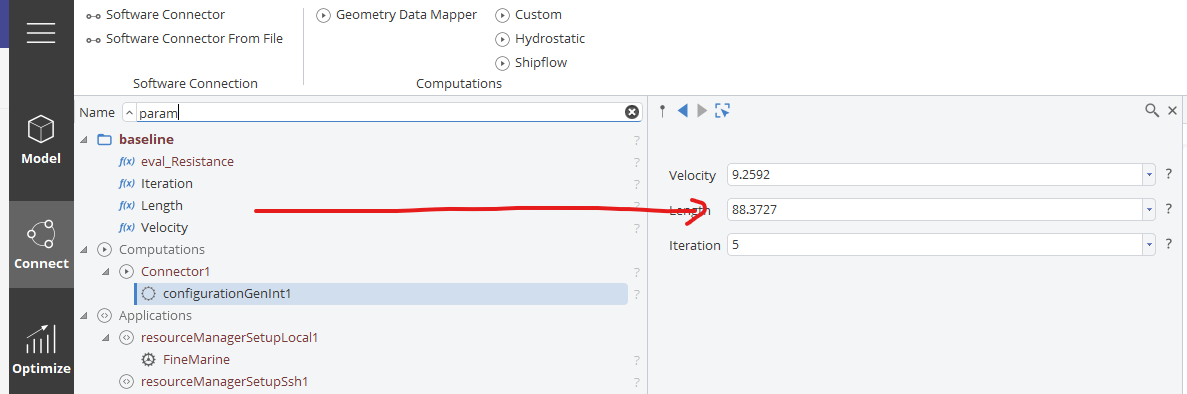Open the Length field dropdown

[1149, 210]
